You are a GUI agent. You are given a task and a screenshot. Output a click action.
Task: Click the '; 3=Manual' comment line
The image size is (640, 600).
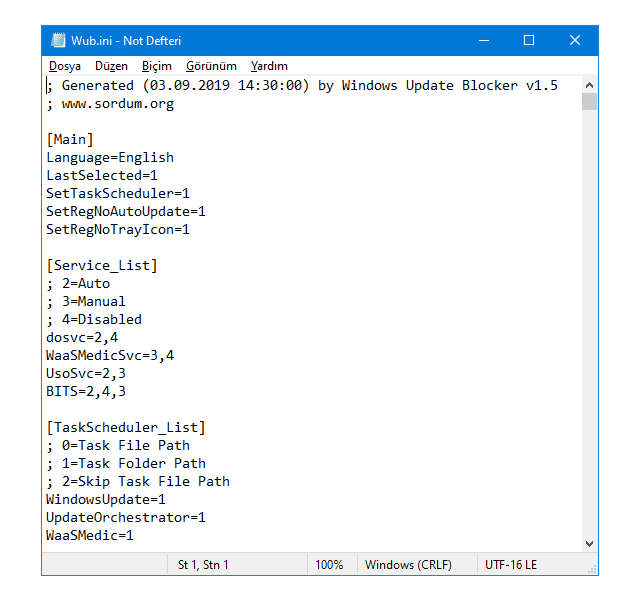tap(86, 302)
